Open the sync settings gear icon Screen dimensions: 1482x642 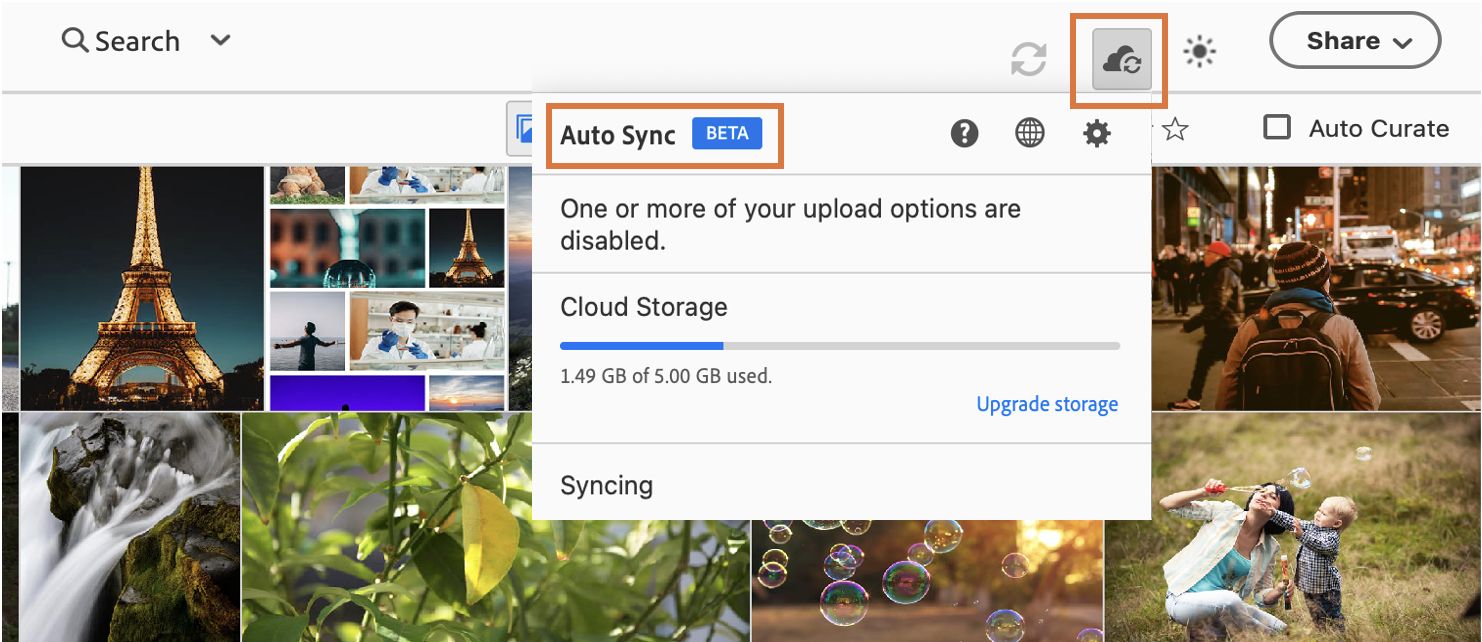[x=1095, y=131]
